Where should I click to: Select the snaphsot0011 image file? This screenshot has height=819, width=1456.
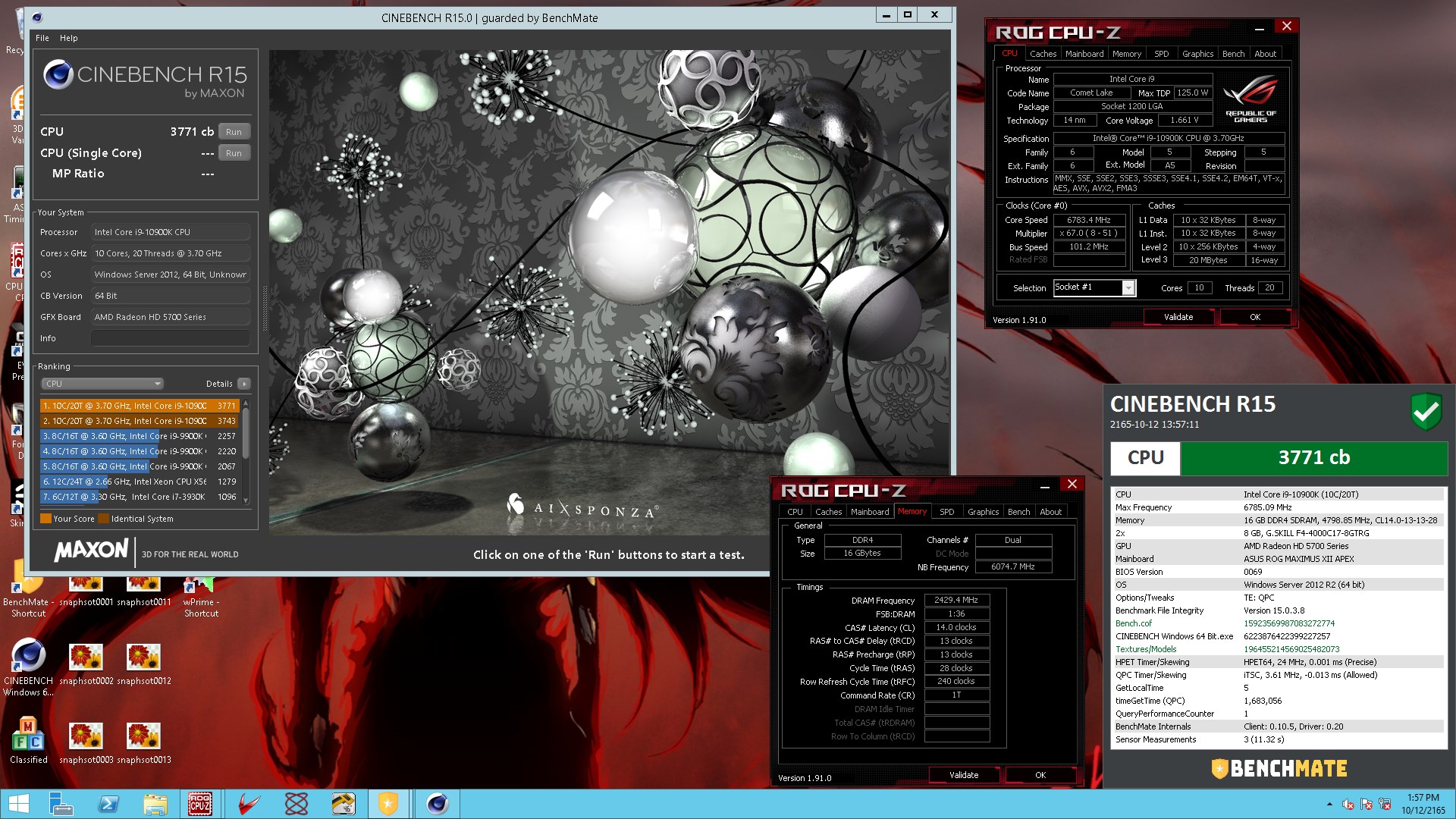(143, 591)
